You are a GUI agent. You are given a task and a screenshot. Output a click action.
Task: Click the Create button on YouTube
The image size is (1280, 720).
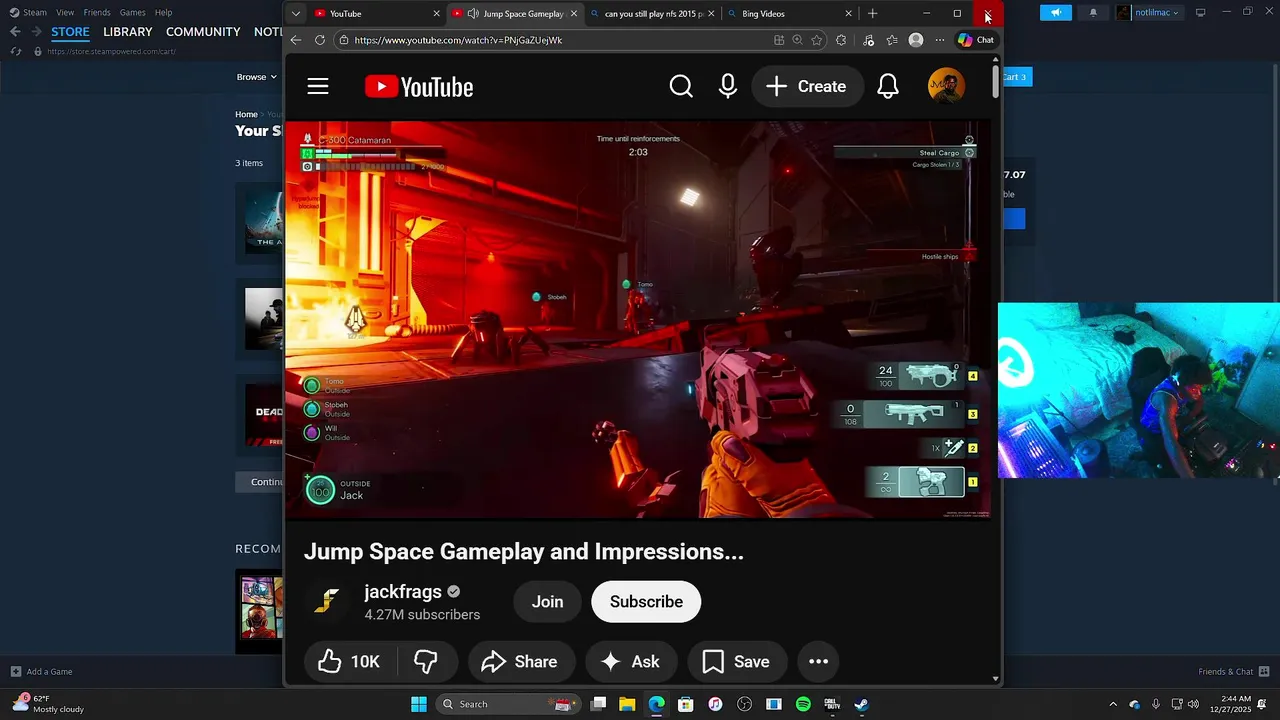point(807,87)
